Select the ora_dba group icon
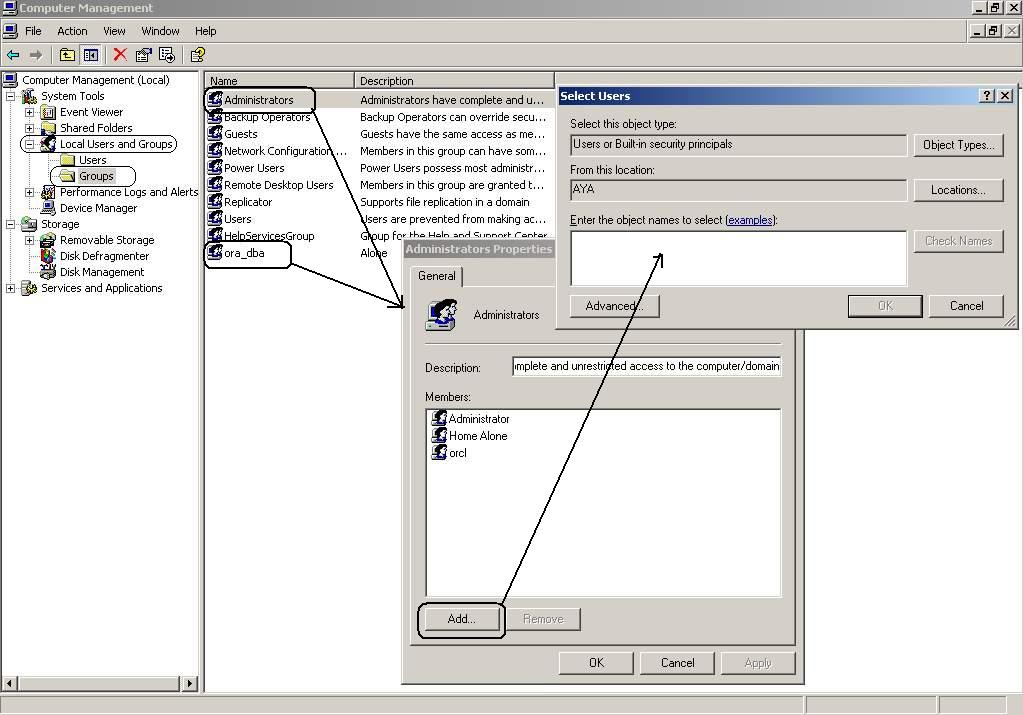Viewport: 1023px width, 715px height. click(215, 253)
